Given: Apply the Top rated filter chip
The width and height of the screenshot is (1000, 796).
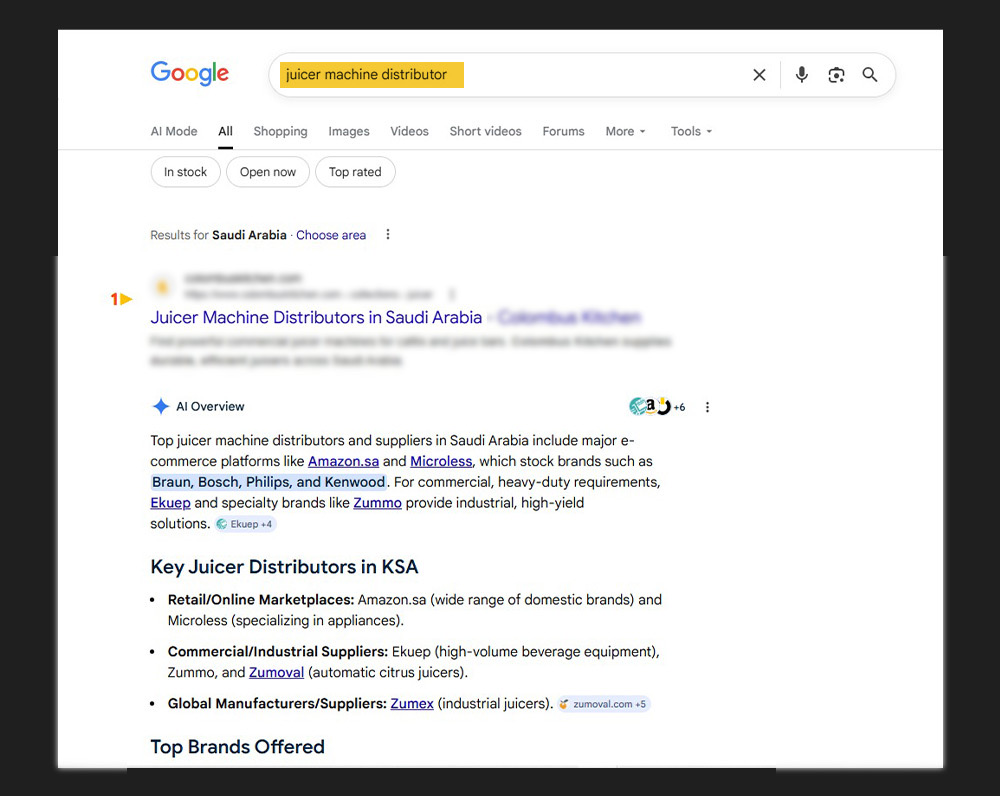Looking at the screenshot, I should click(x=355, y=172).
